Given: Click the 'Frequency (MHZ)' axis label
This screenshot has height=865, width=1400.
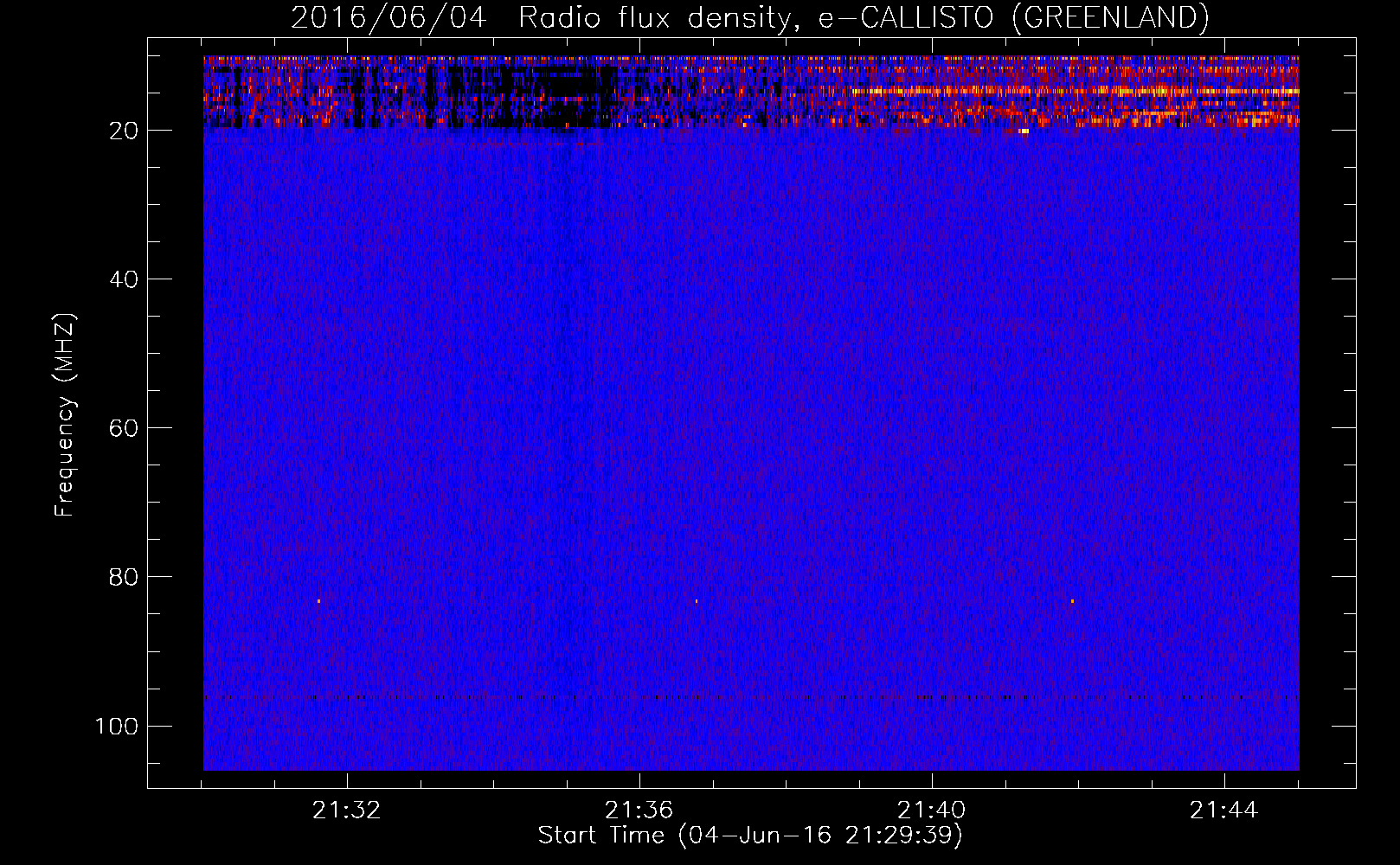Looking at the screenshot, I should (65, 415).
